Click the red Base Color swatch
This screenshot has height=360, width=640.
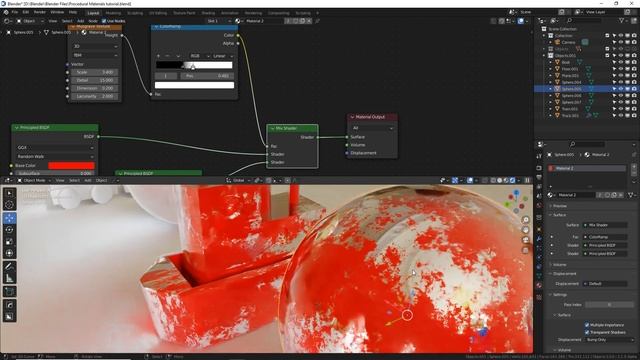pos(71,165)
